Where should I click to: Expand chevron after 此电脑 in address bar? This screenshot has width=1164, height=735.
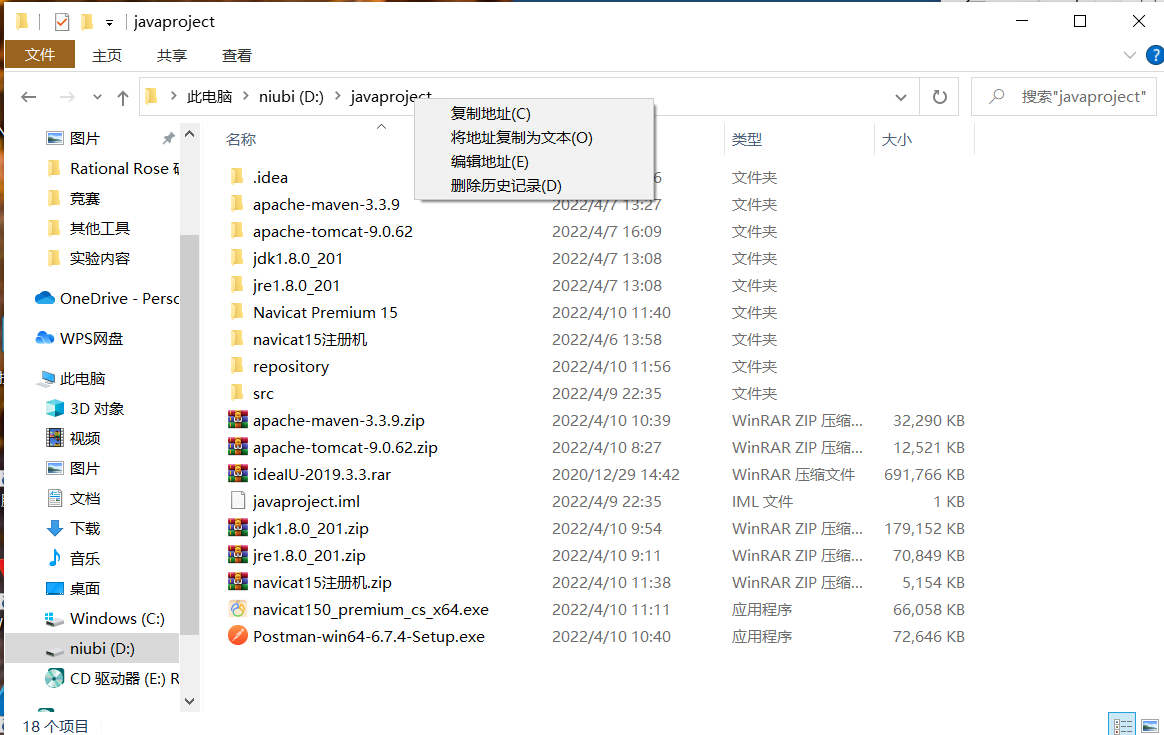[246, 96]
